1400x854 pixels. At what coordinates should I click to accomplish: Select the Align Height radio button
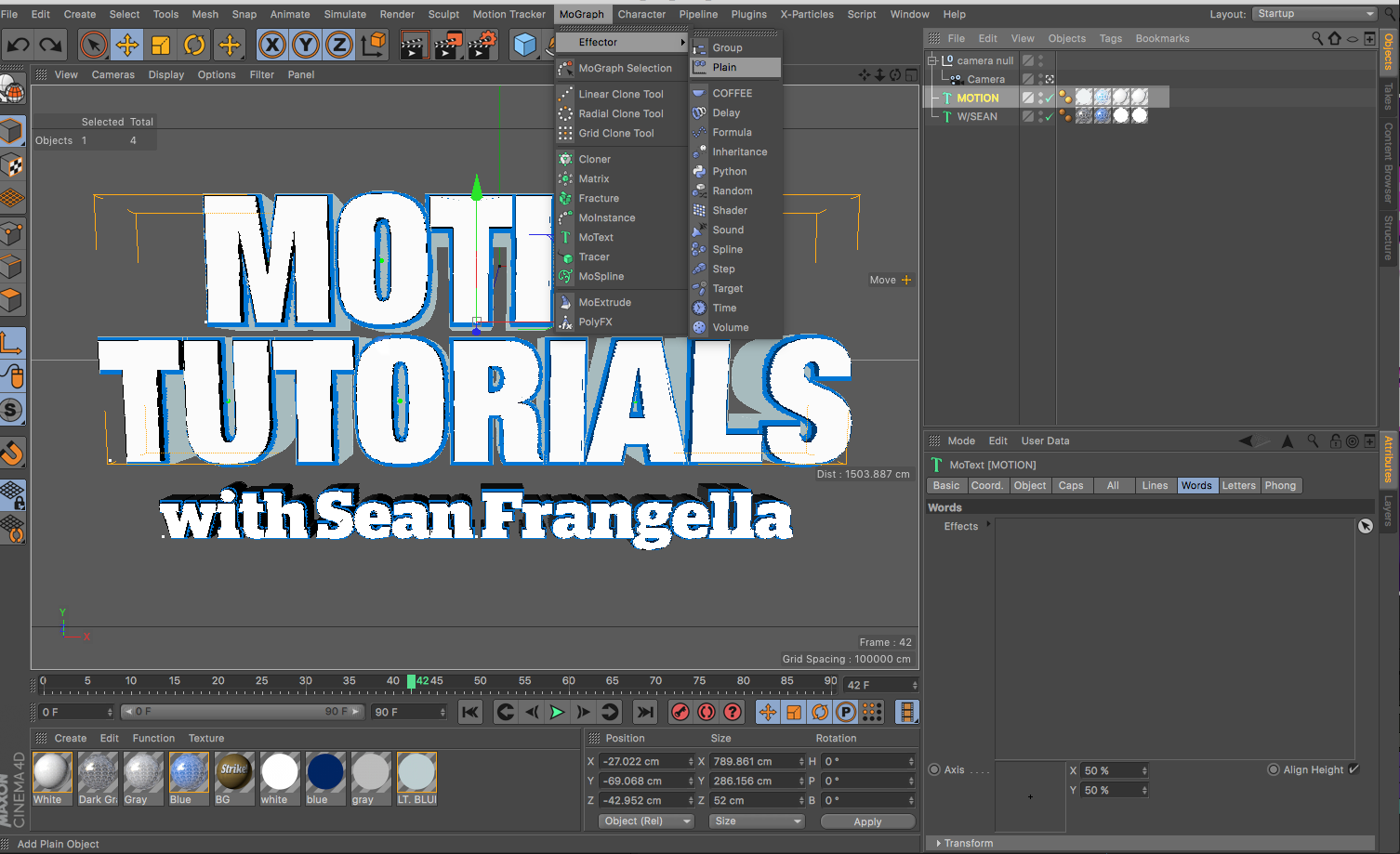(x=1274, y=769)
